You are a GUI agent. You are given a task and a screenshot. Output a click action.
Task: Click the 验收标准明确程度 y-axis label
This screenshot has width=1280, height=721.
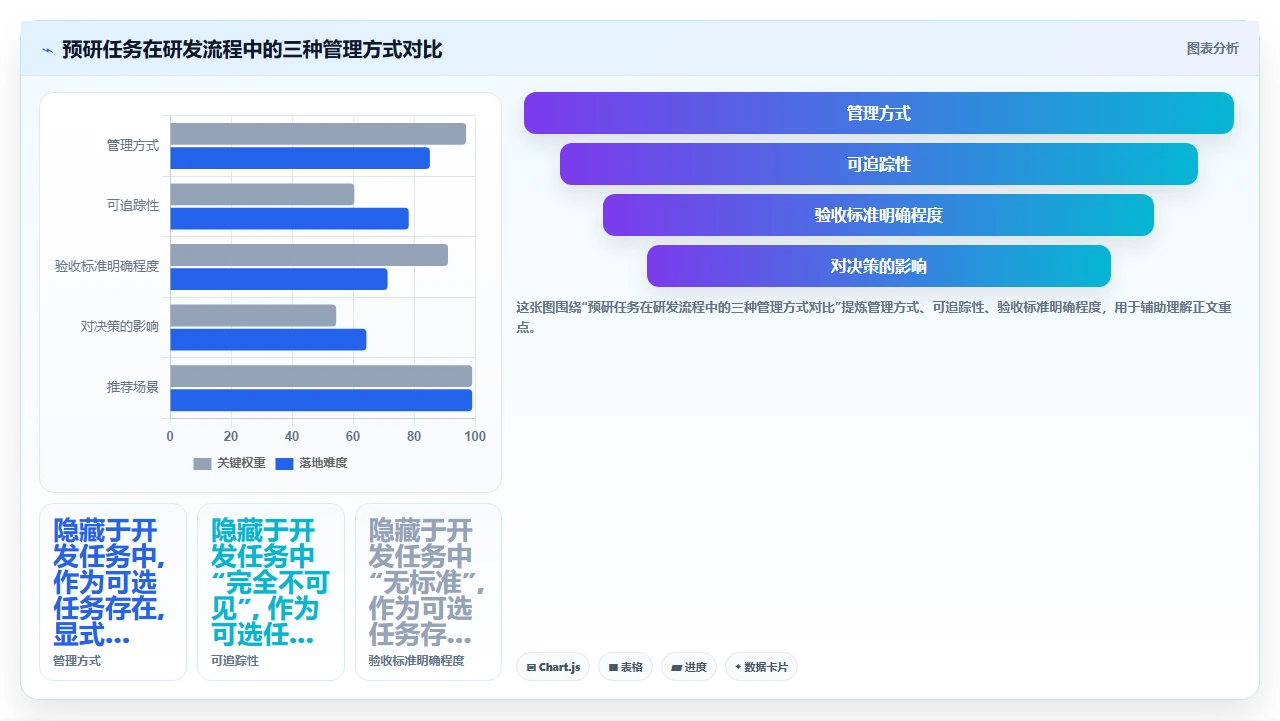click(107, 266)
